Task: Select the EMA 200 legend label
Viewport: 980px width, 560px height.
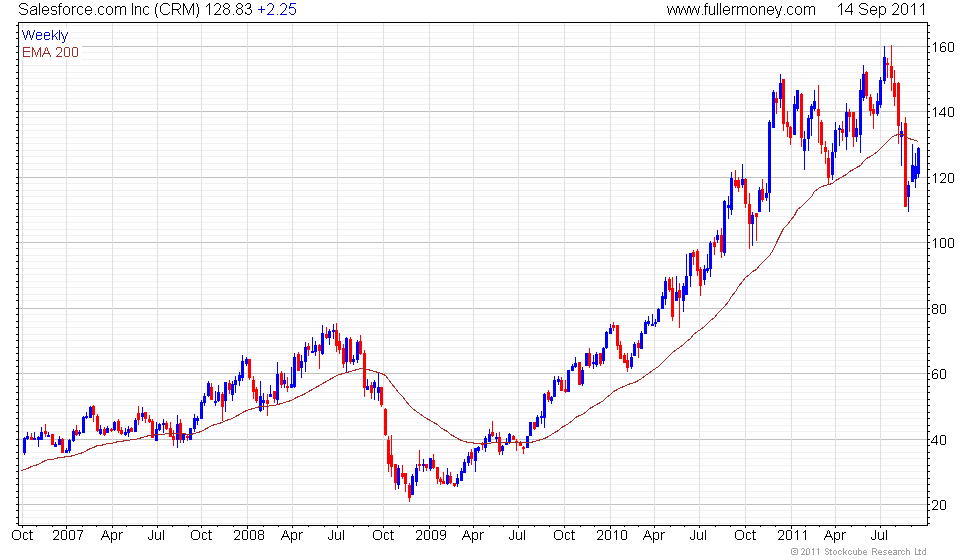Action: click(x=50, y=52)
